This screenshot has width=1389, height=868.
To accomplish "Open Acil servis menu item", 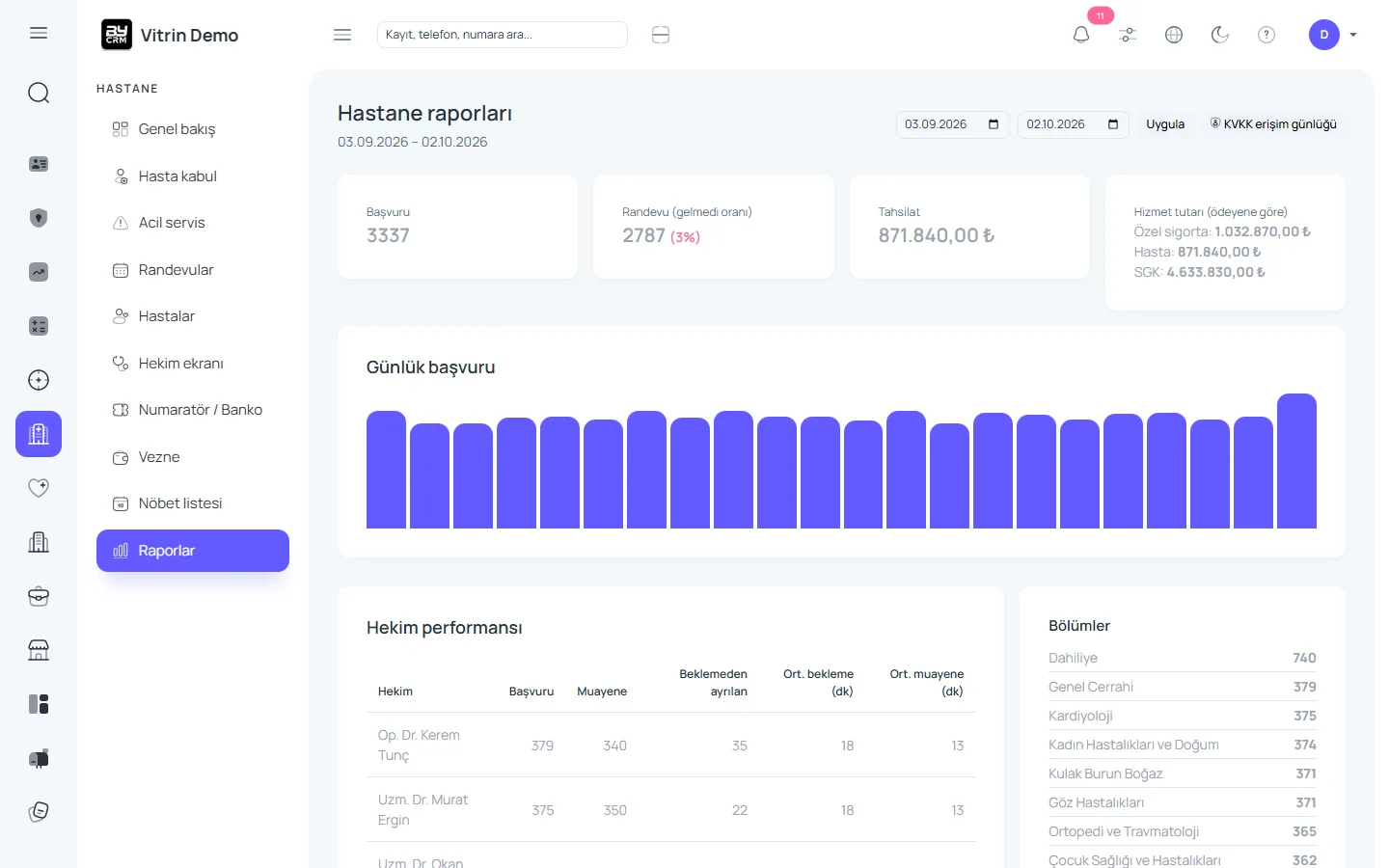I will pos(193,223).
